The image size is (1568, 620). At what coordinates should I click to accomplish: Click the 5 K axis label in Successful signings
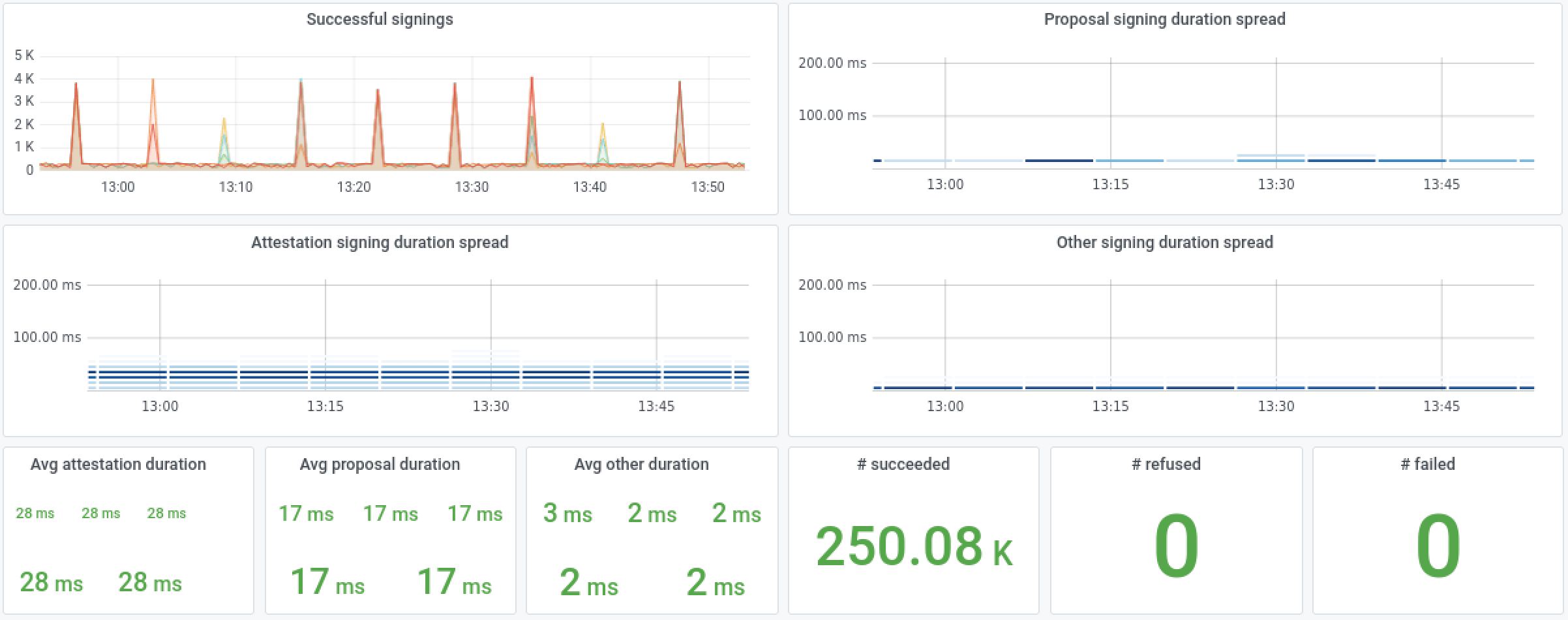pyautogui.click(x=24, y=55)
